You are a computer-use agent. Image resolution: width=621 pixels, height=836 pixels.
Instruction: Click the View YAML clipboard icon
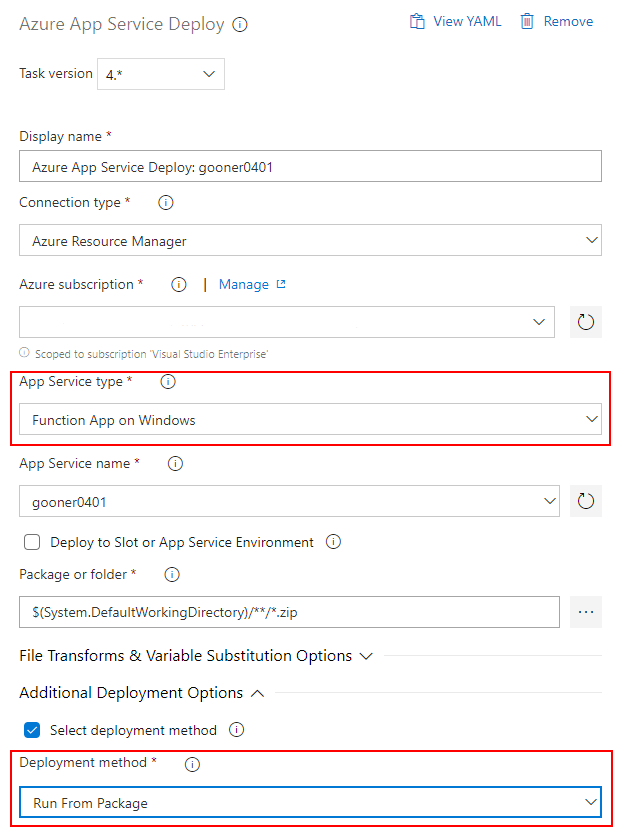[417, 21]
